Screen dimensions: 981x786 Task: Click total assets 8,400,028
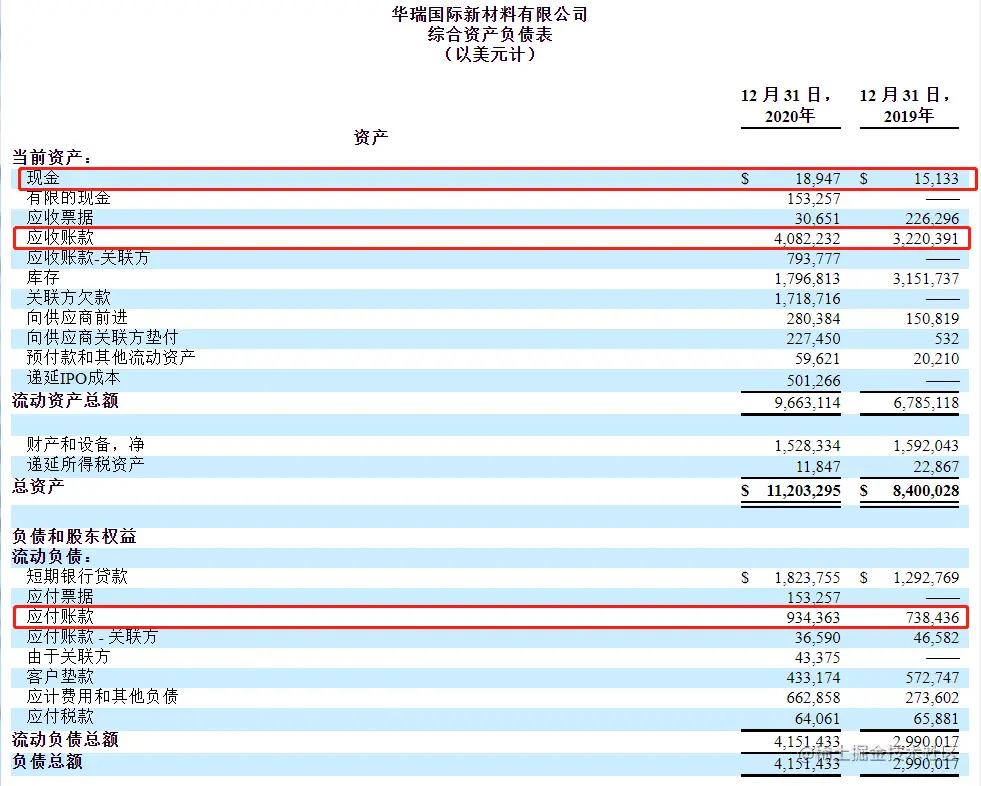pos(926,491)
